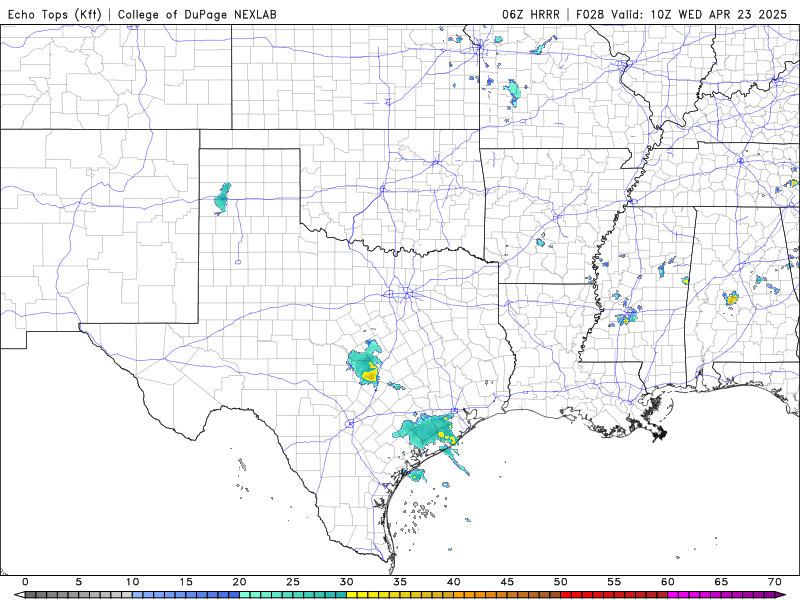Viewport: 800px width, 600px height.
Task: Select the red segment of the colorbar
Action: pyautogui.click(x=614, y=595)
